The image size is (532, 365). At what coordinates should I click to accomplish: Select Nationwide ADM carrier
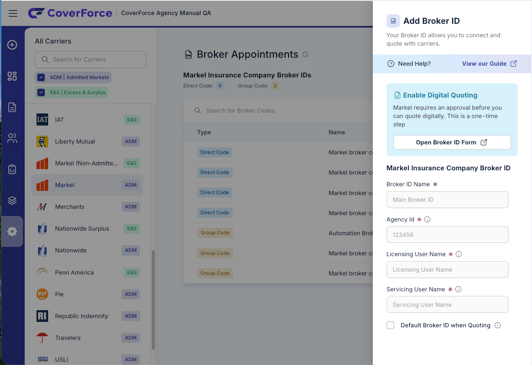(88, 250)
